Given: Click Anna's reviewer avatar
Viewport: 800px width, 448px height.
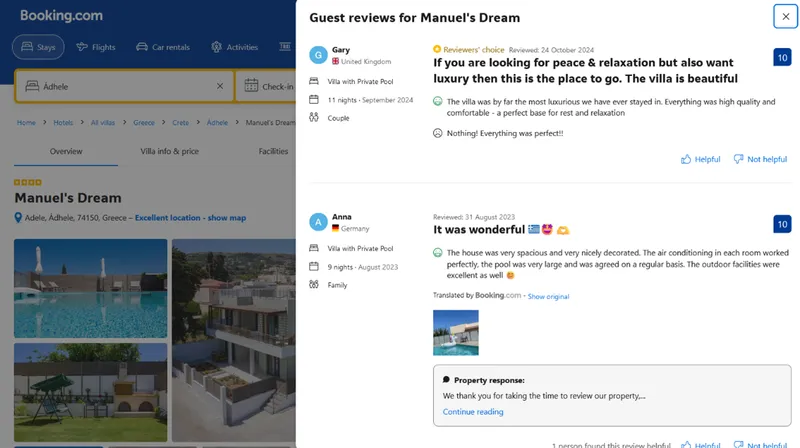Looking at the screenshot, I should 318,222.
